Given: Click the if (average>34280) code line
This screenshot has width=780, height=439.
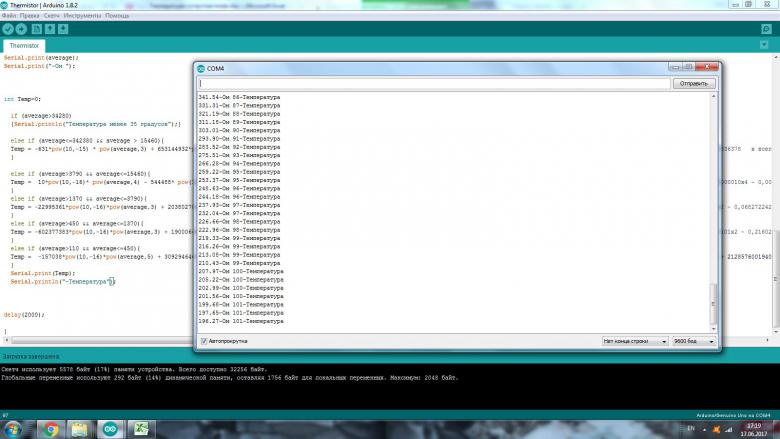Looking at the screenshot, I should pyautogui.click(x=41, y=116).
